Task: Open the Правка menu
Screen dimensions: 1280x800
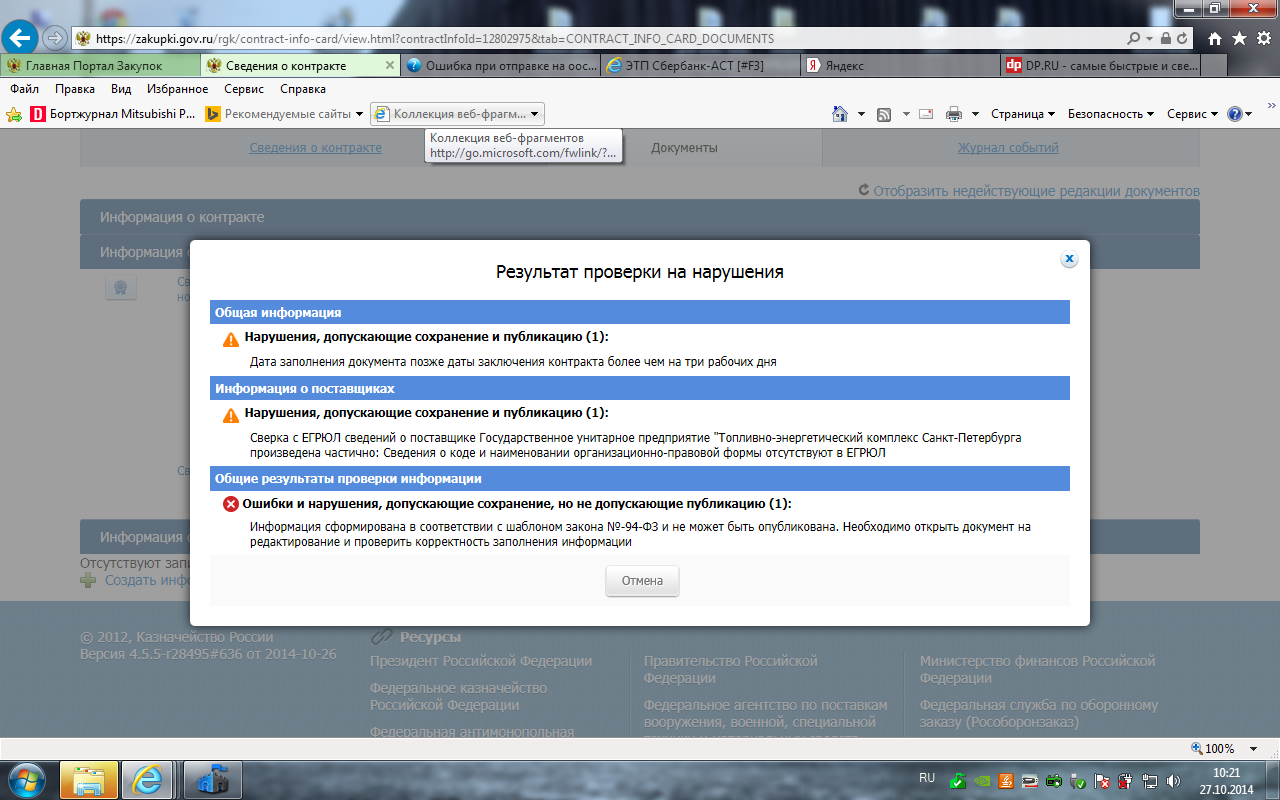Action: [75, 89]
